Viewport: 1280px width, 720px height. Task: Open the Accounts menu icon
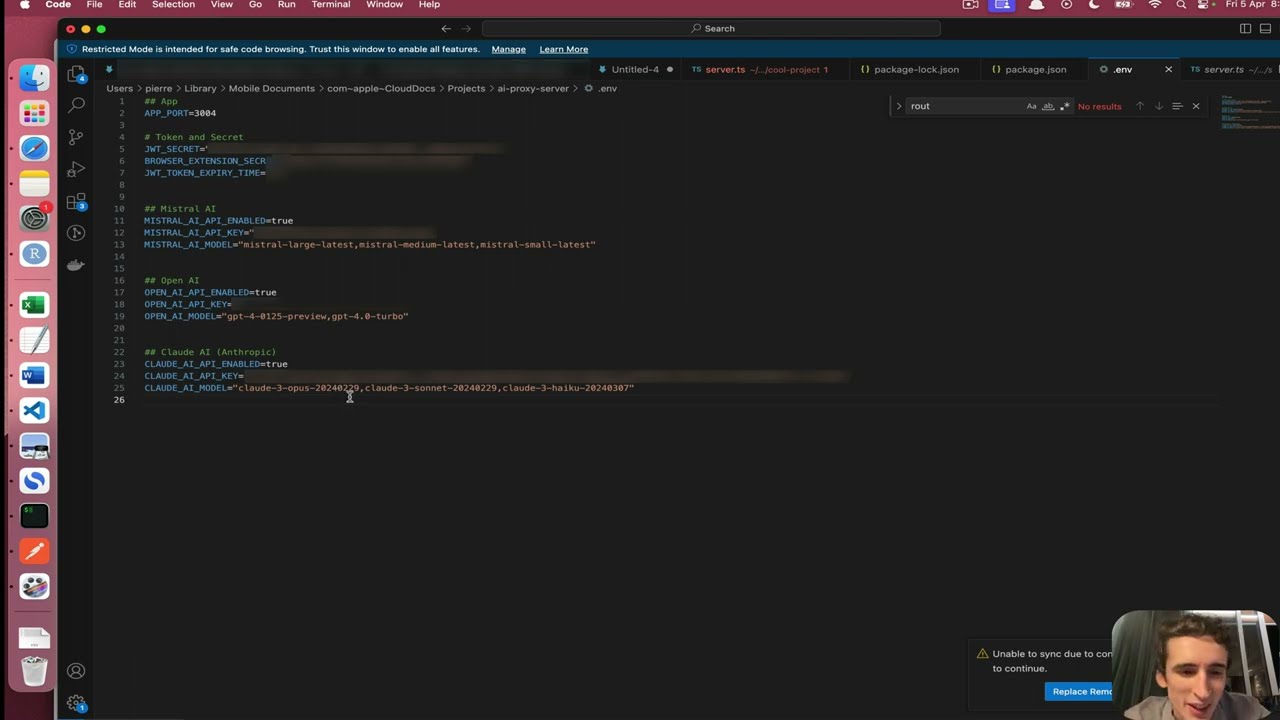coord(76,671)
